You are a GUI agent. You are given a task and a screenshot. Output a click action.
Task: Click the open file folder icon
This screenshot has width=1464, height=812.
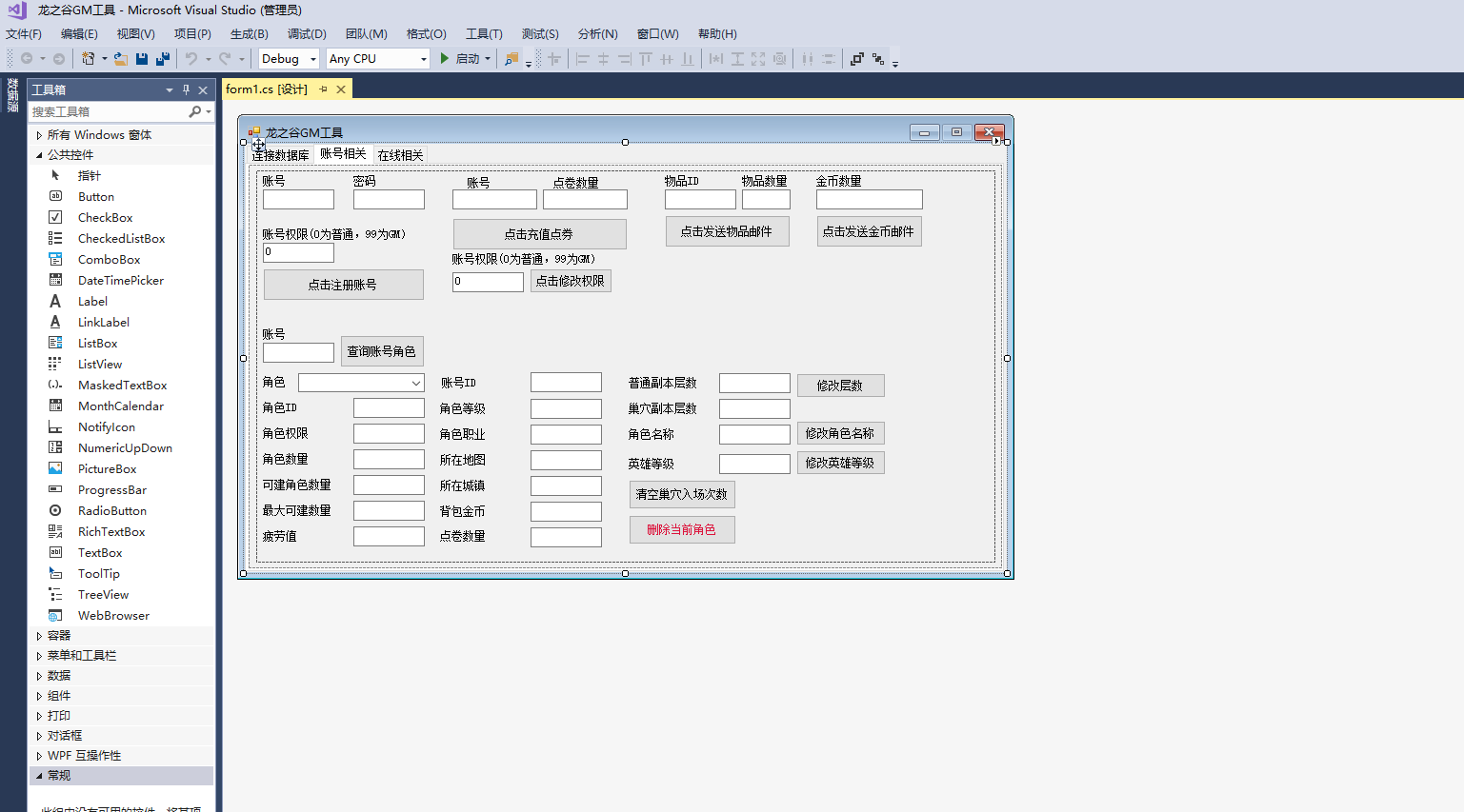tap(121, 58)
